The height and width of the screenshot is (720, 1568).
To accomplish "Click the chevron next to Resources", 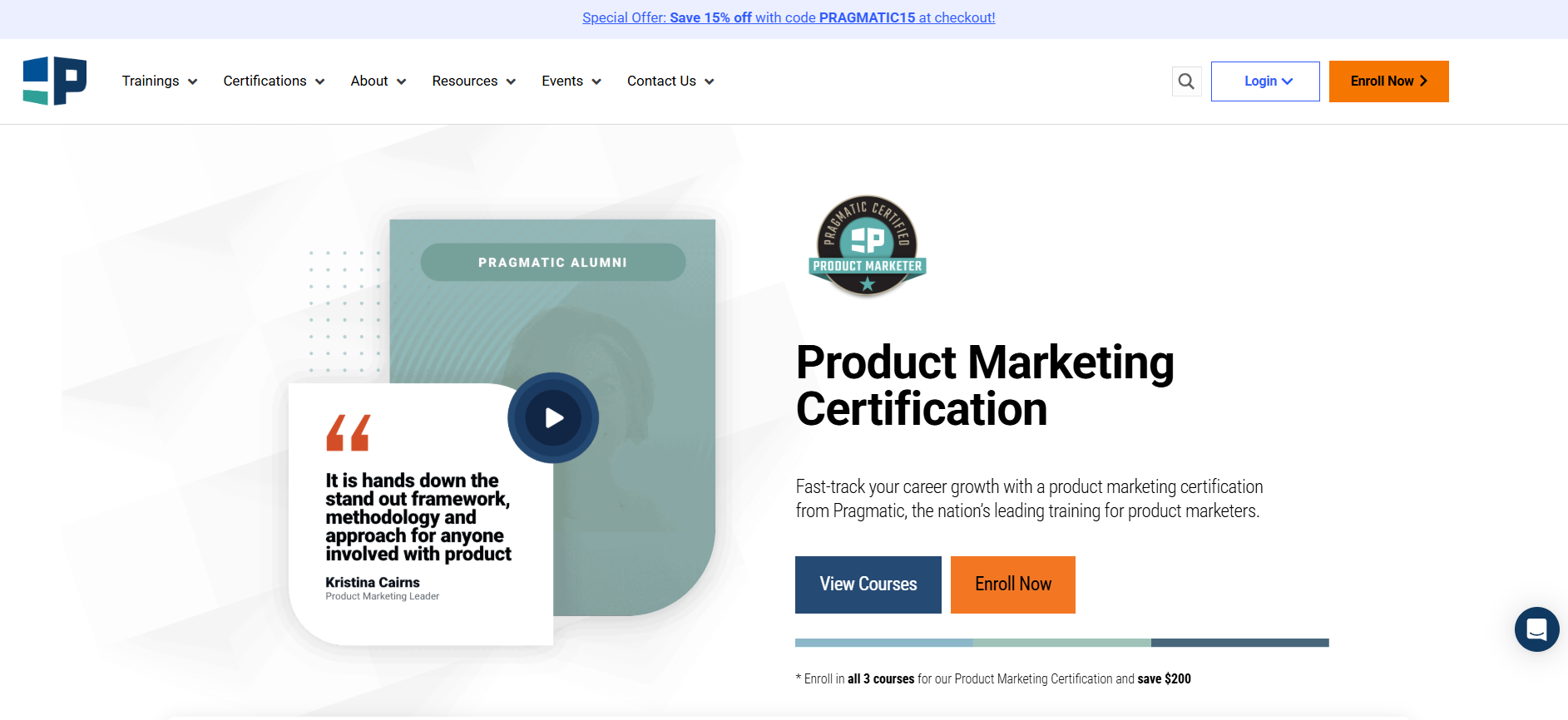I will 511,81.
